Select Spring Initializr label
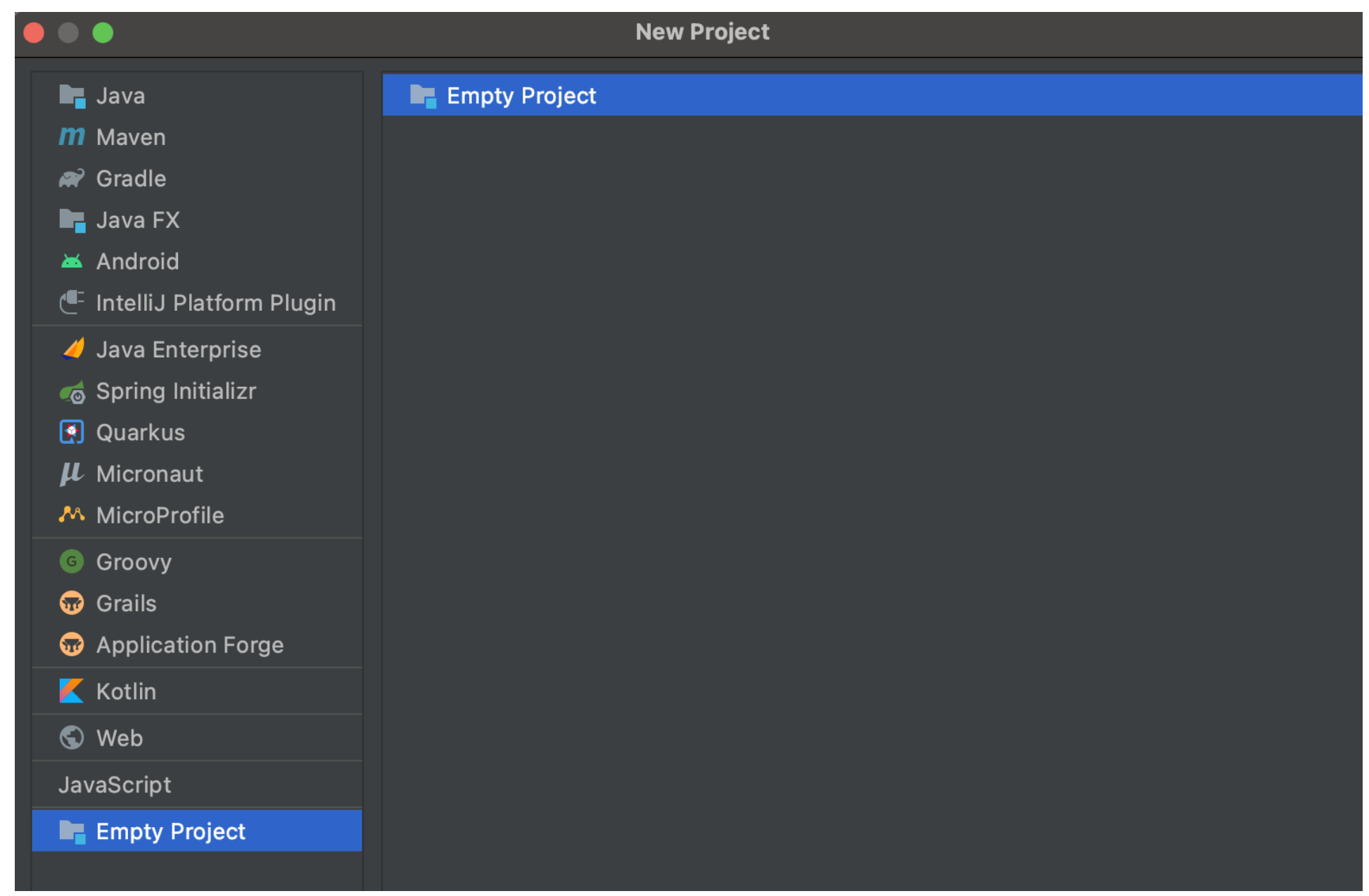The width and height of the screenshot is (1369, 896). pyautogui.click(x=176, y=391)
